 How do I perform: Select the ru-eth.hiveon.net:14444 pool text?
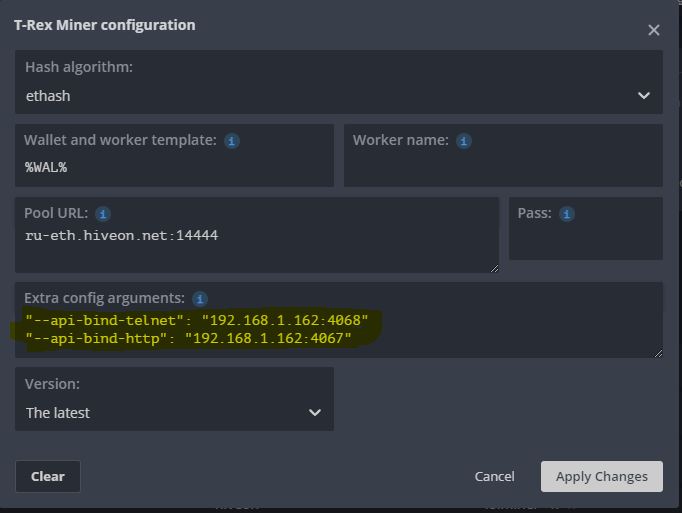click(x=121, y=235)
